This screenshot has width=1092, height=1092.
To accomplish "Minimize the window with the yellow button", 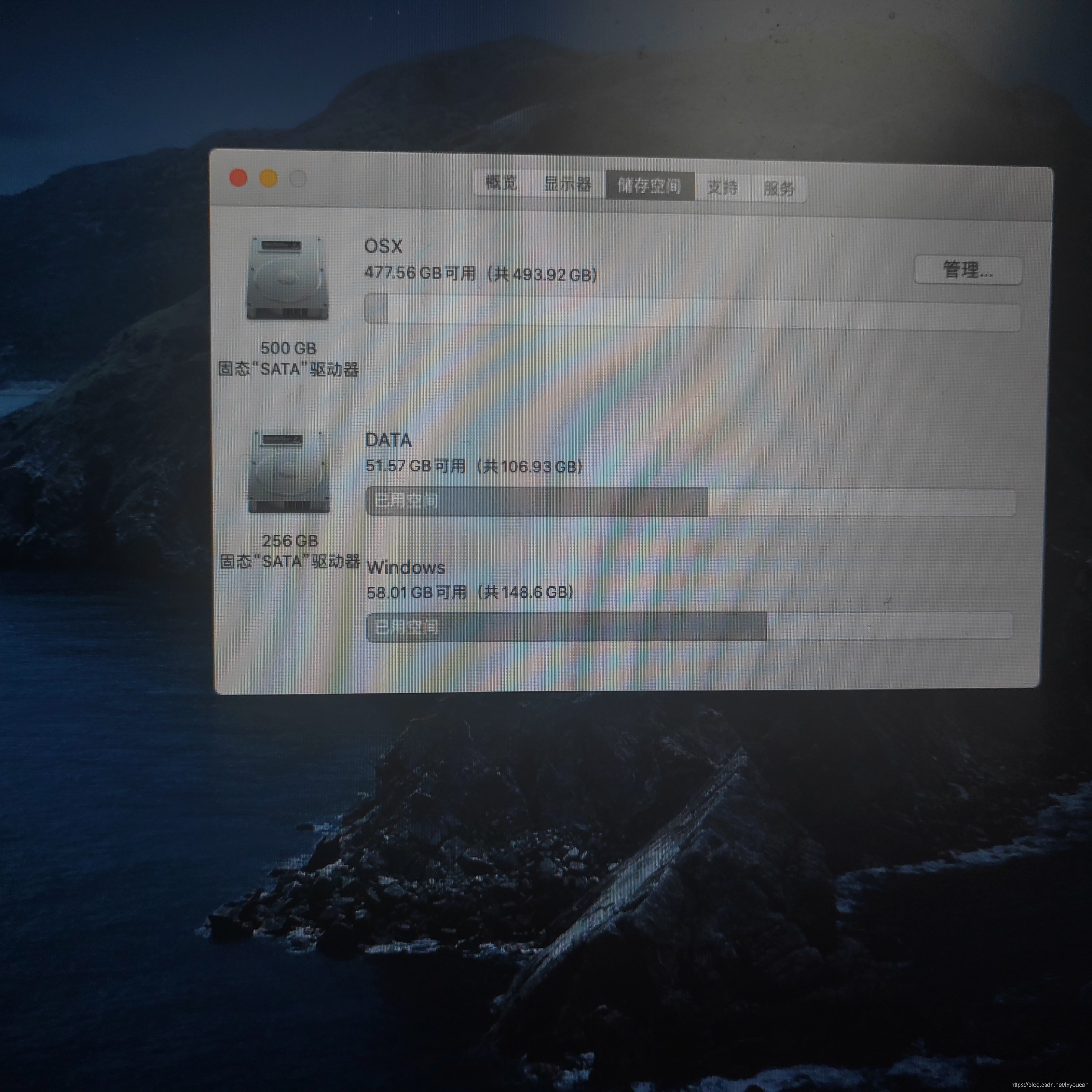I will coord(269,179).
